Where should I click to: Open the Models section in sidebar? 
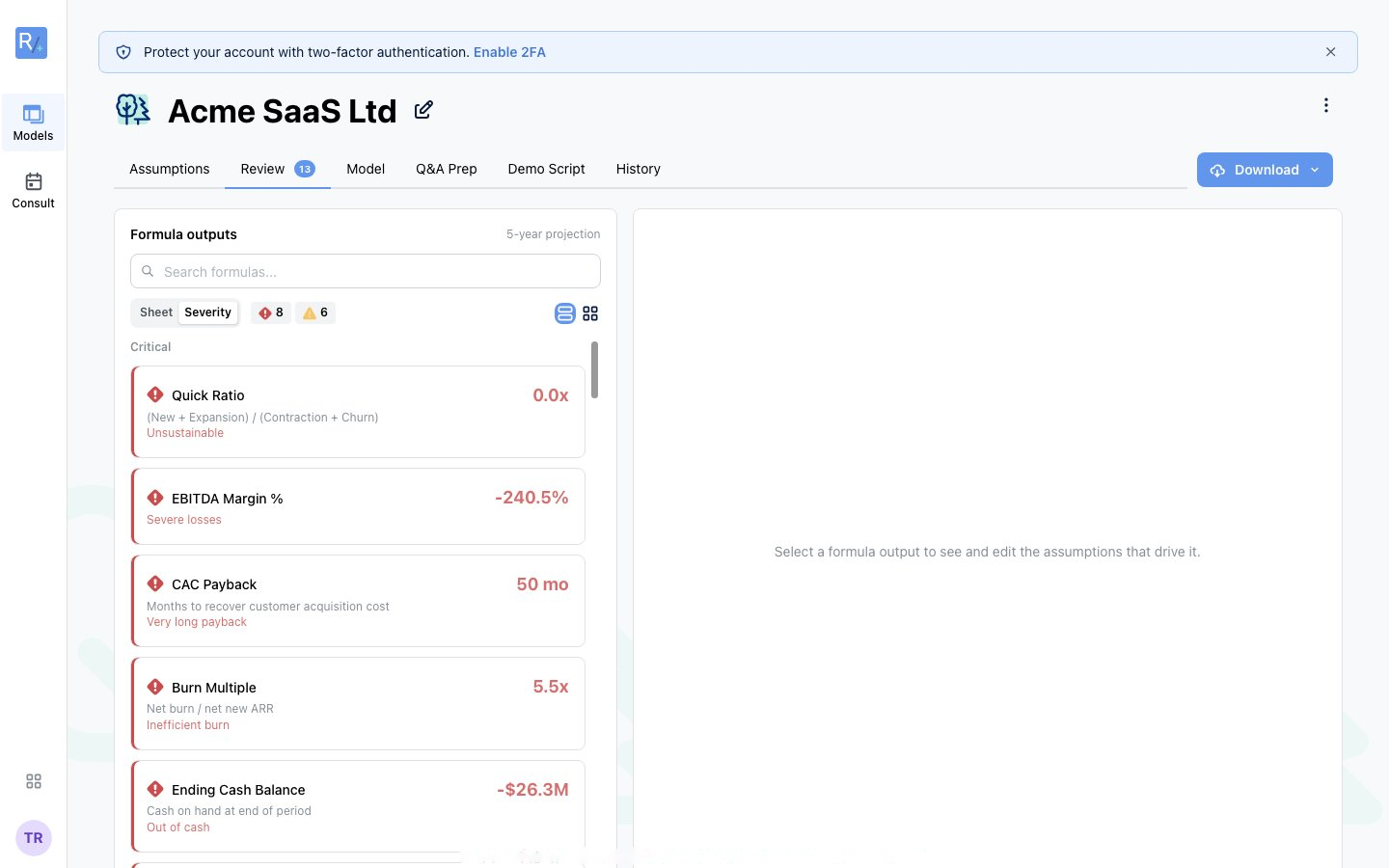click(x=33, y=122)
